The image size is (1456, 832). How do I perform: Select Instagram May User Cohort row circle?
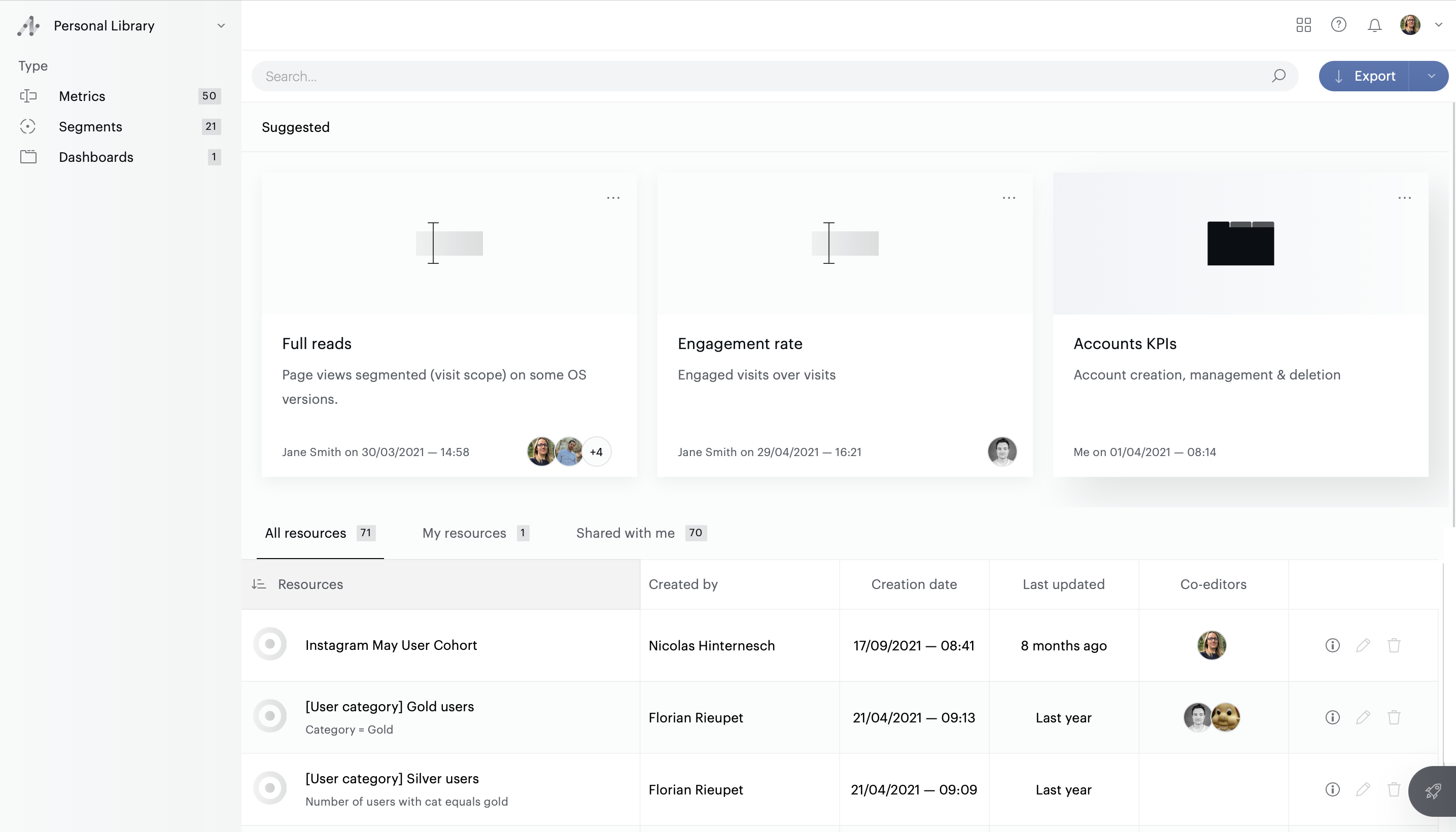pyautogui.click(x=270, y=644)
